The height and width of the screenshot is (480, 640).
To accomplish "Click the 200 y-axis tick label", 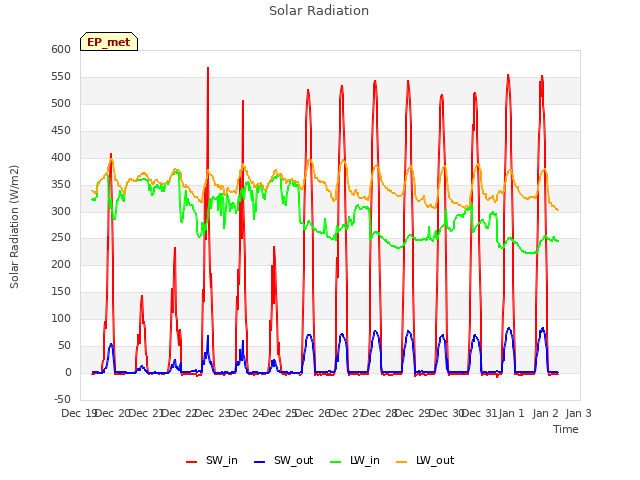I will pos(61,264).
